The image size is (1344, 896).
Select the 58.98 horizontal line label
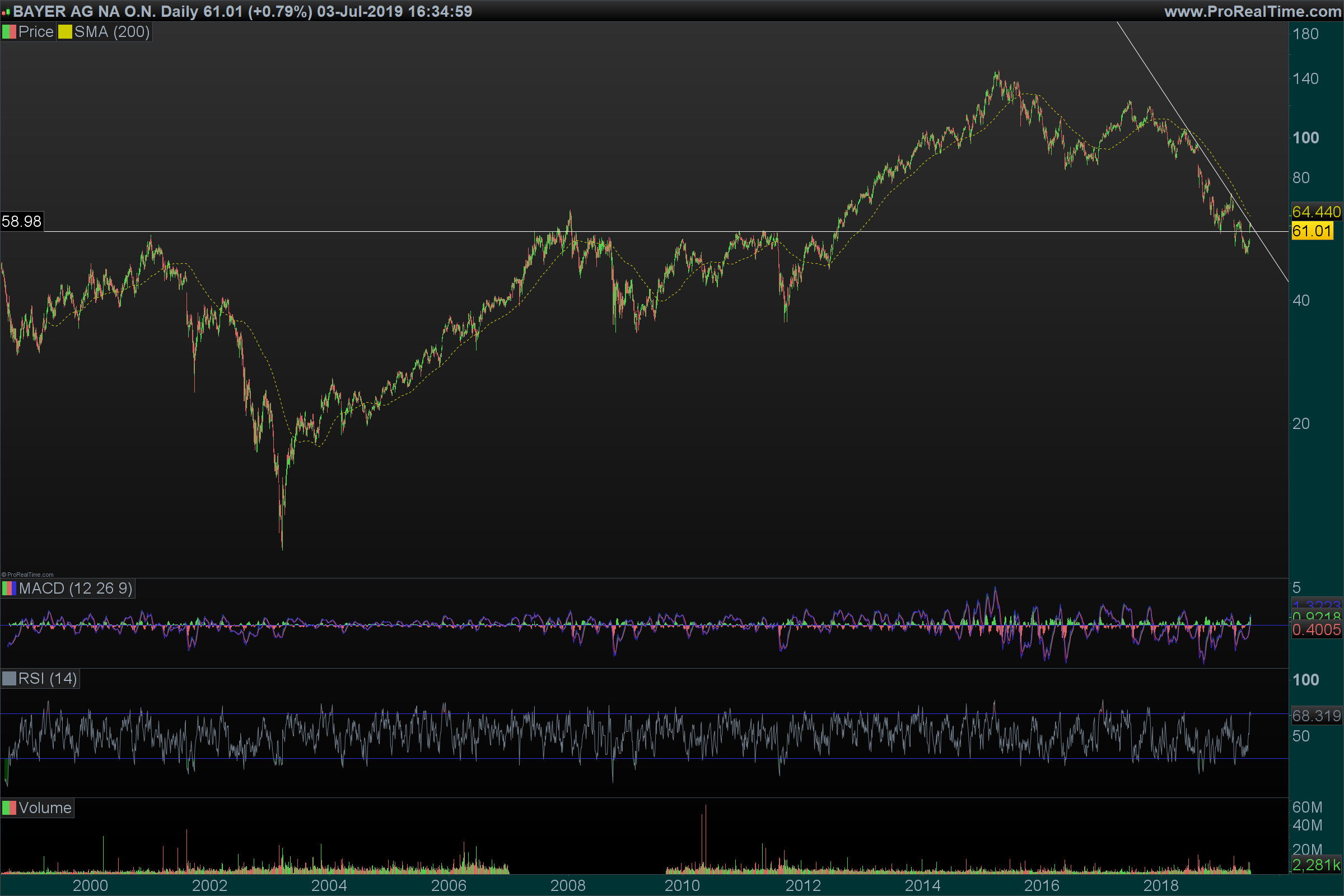(x=22, y=222)
